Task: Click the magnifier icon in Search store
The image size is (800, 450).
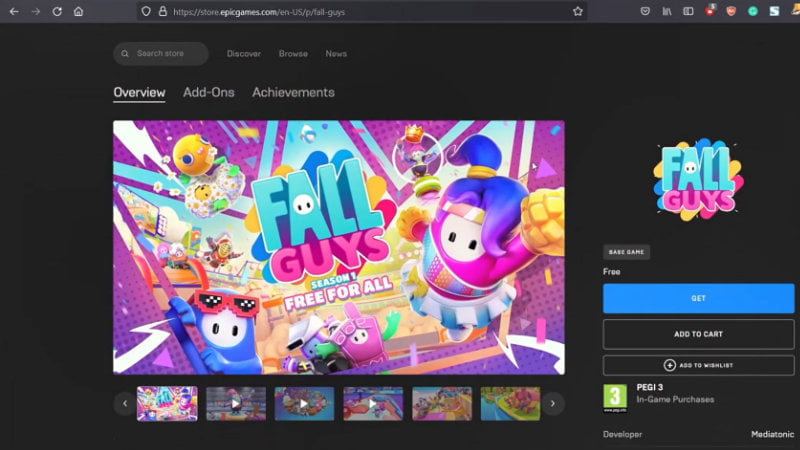Action: [125, 54]
